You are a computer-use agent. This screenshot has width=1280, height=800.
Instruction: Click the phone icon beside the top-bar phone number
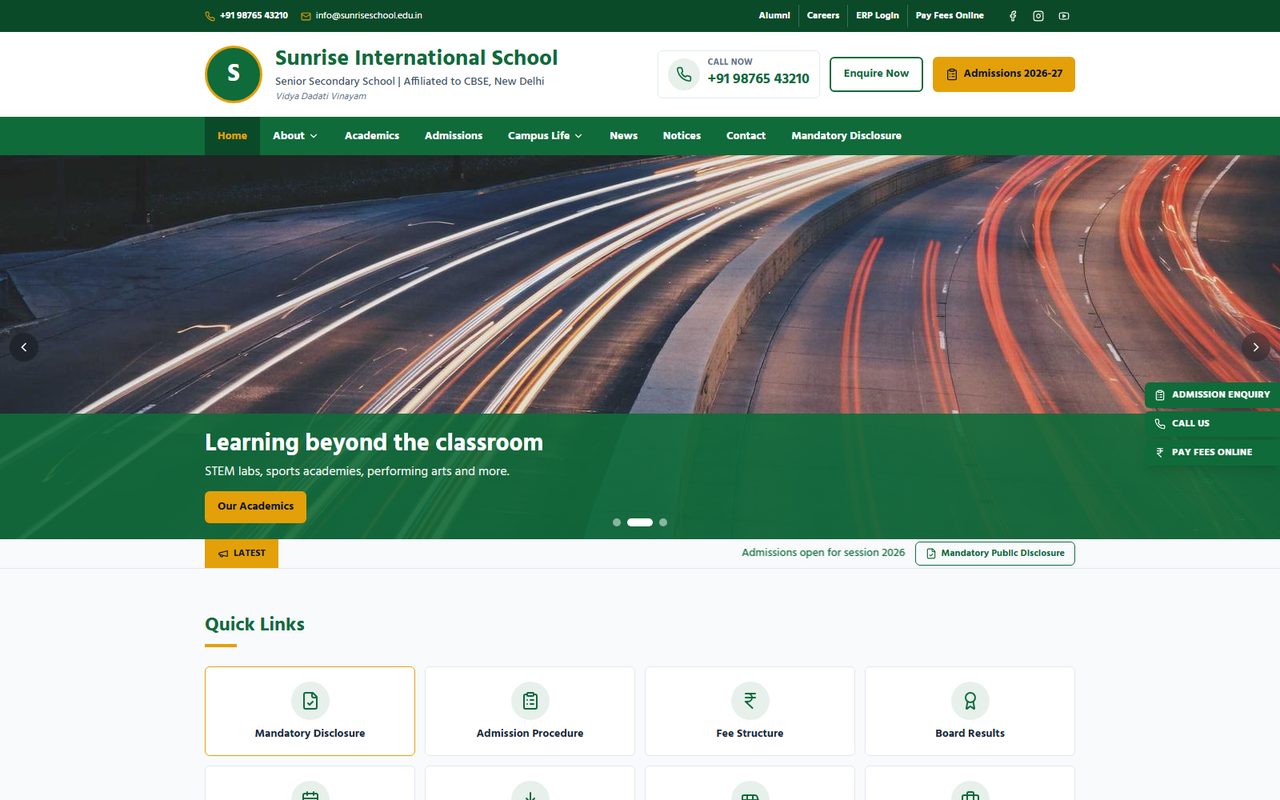210,16
